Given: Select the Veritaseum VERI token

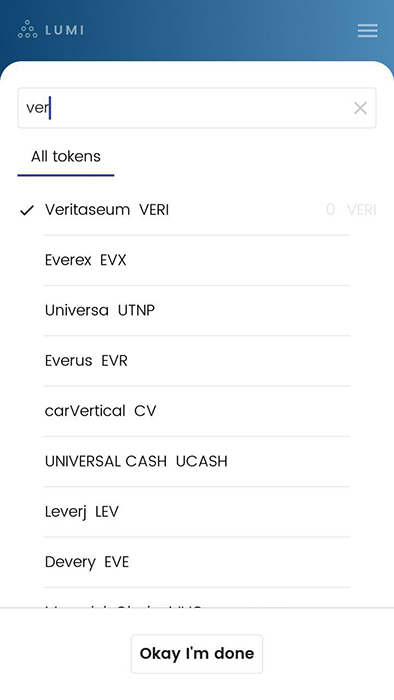Looking at the screenshot, I should point(197,210).
